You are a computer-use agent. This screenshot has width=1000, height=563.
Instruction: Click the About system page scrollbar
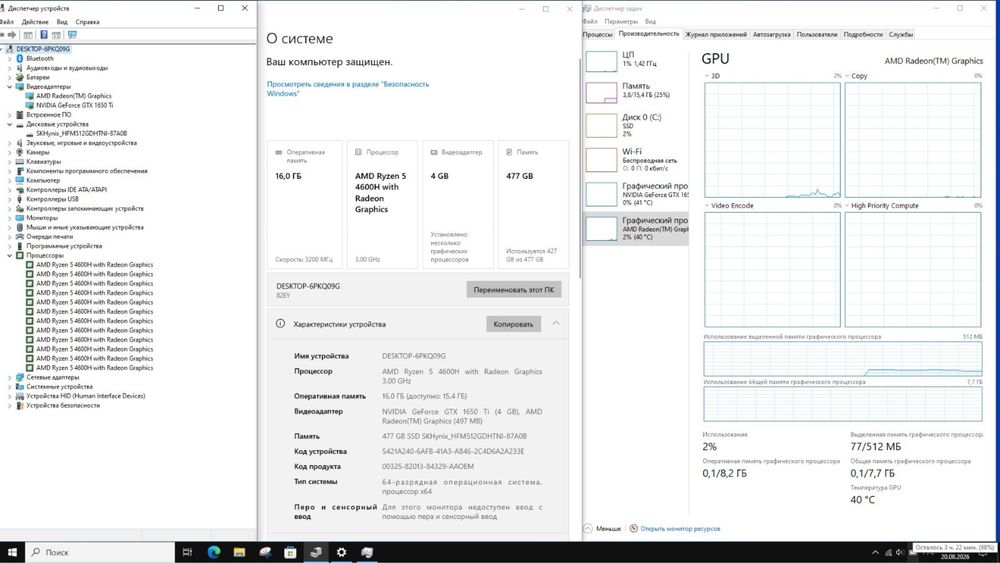pyautogui.click(x=580, y=169)
